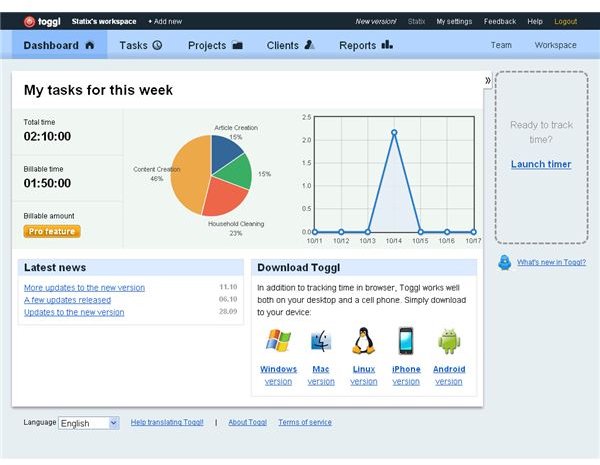Click the Tasks clock icon
The image size is (600, 465).
pos(157,45)
